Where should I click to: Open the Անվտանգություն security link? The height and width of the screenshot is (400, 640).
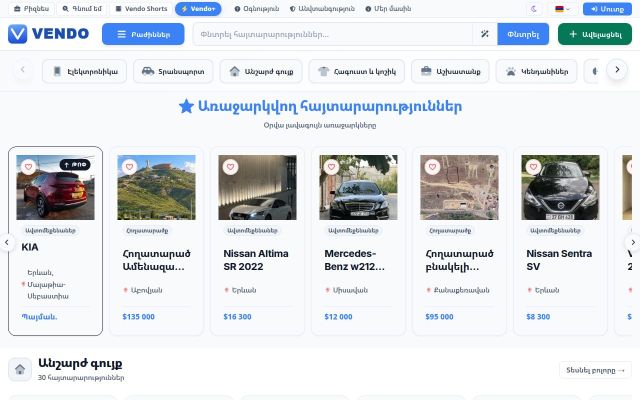[x=322, y=9]
